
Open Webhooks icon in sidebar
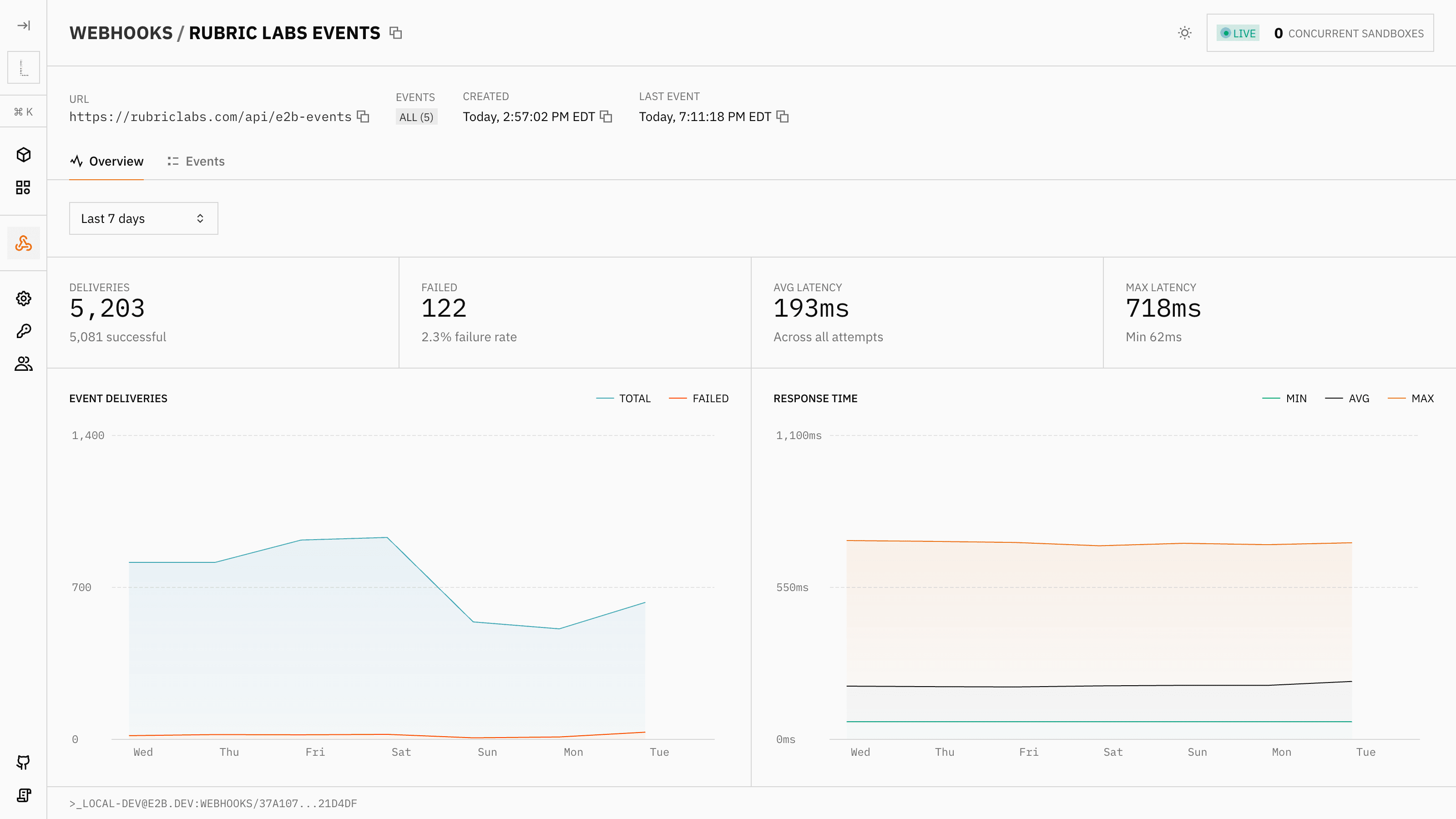(x=23, y=243)
